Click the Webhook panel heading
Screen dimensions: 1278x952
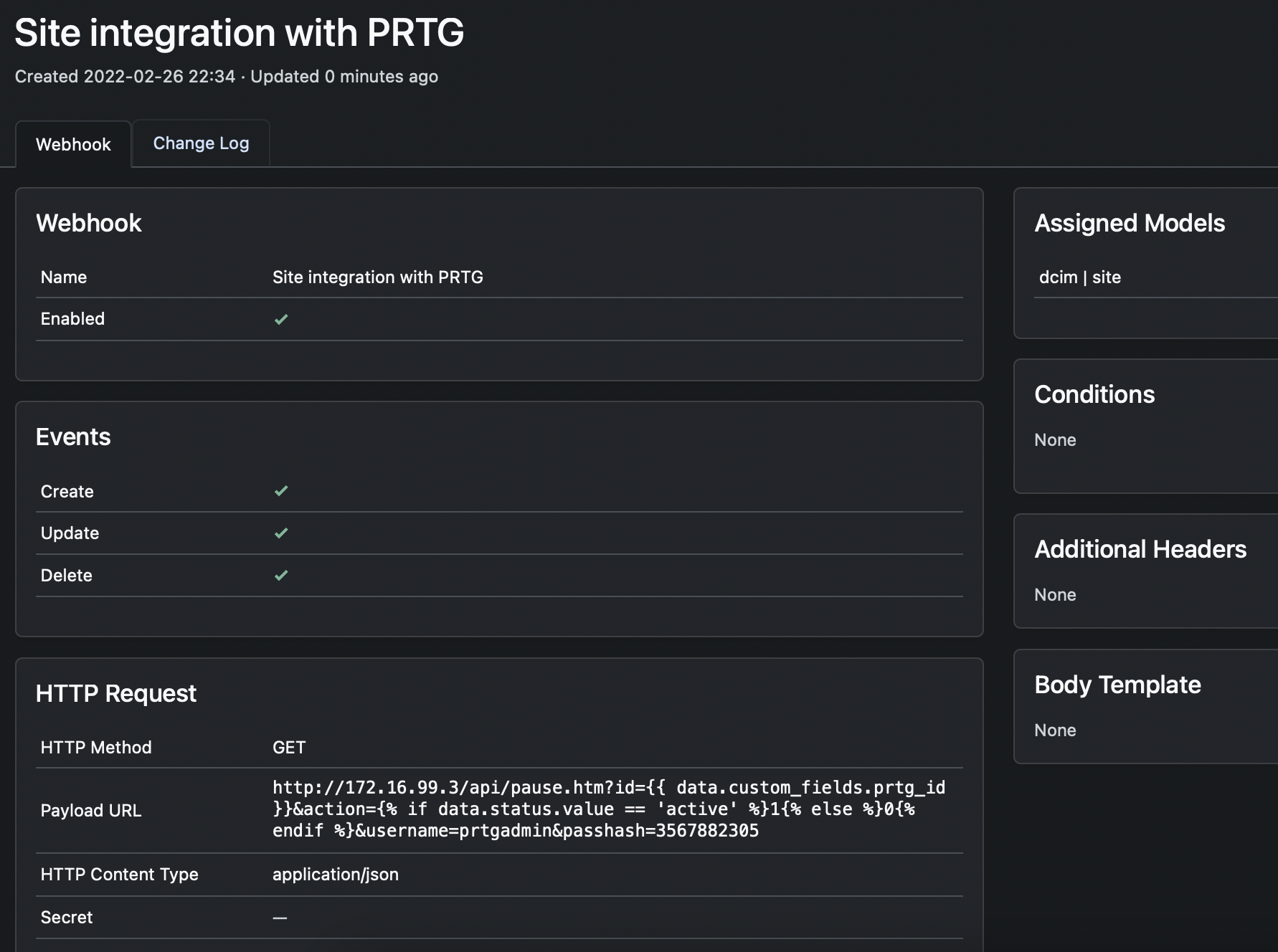point(89,223)
